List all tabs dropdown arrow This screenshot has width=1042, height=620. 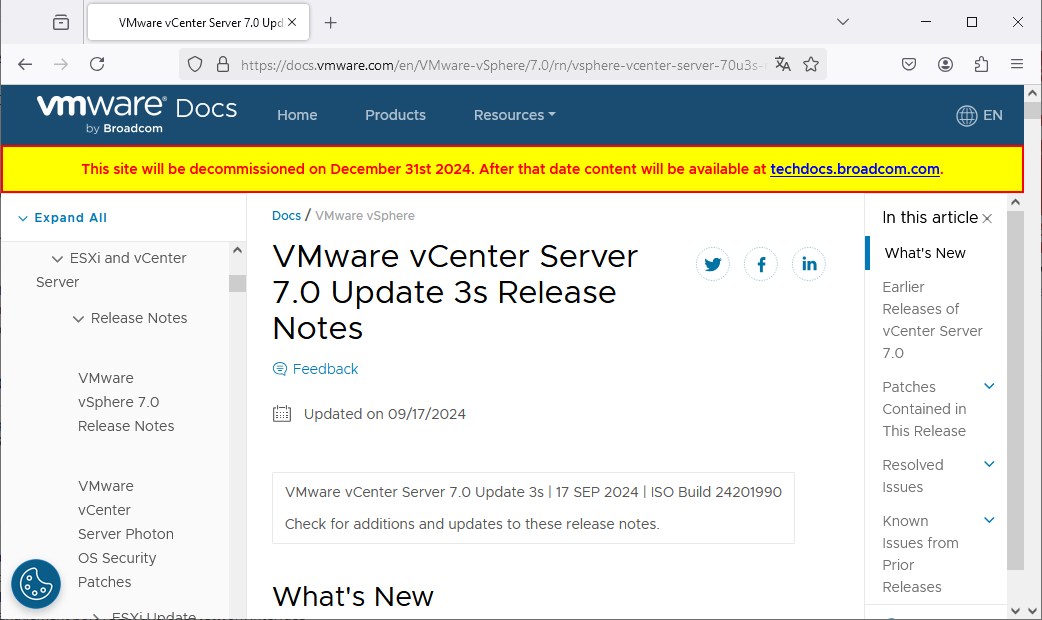coord(843,22)
